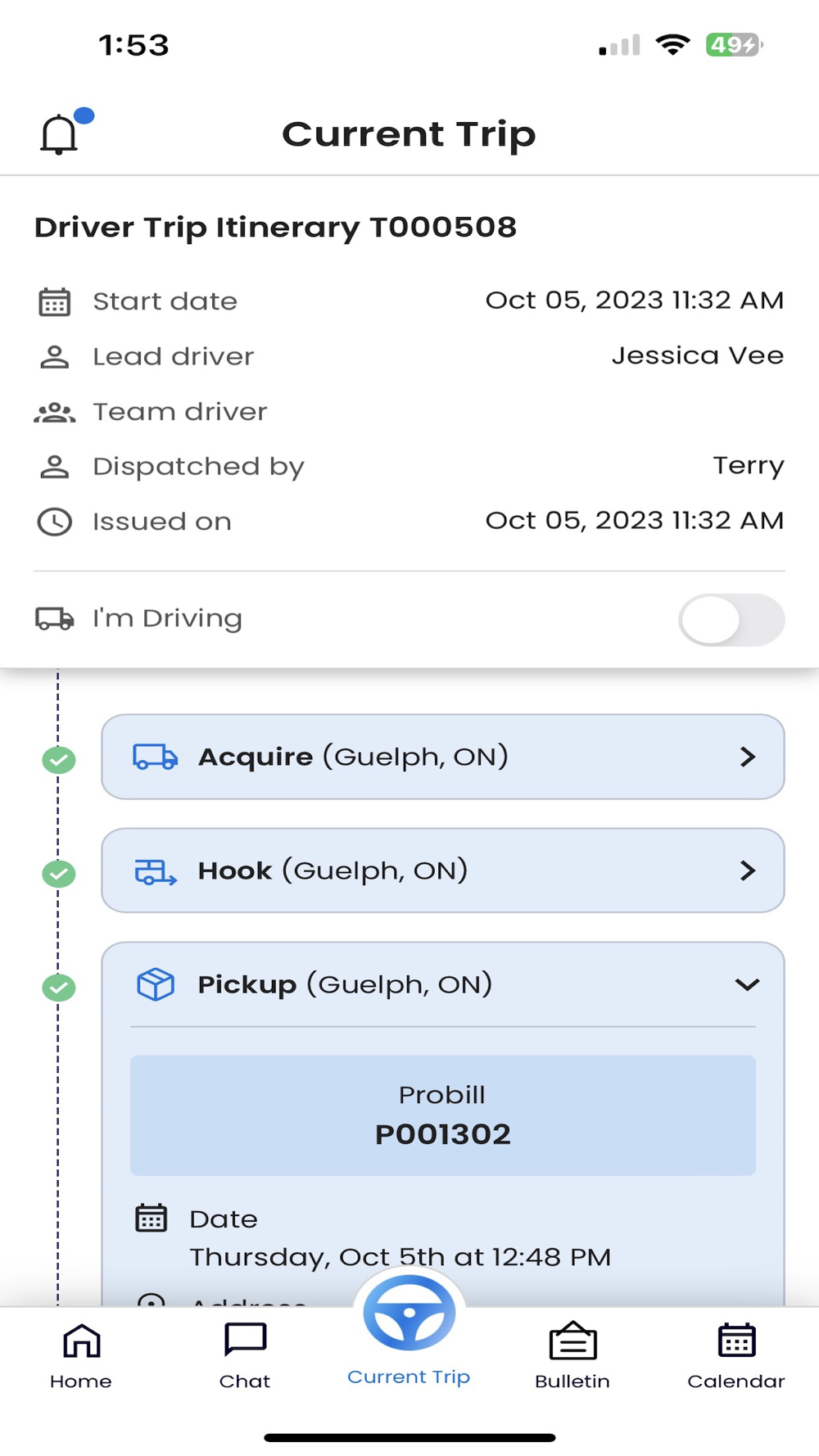The width and height of the screenshot is (819, 1456).
Task: Tap the Home house icon
Action: [81, 1341]
